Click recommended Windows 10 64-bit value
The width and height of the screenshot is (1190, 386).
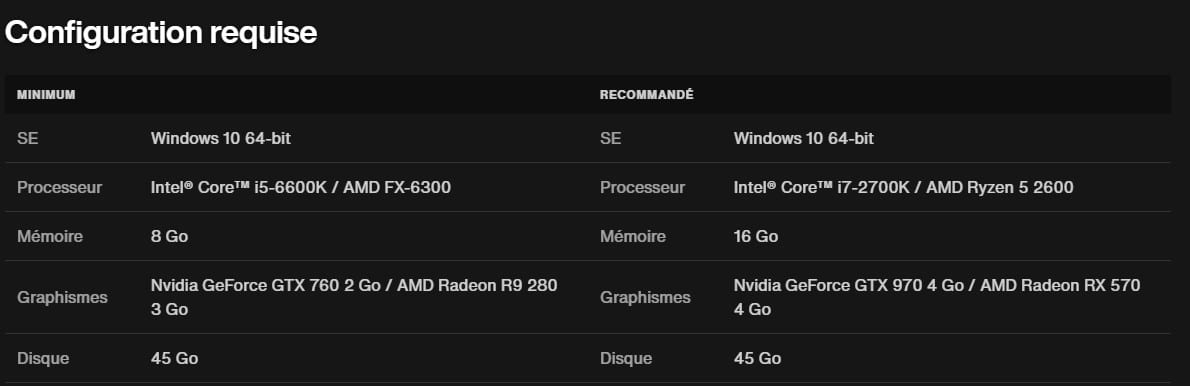click(804, 139)
